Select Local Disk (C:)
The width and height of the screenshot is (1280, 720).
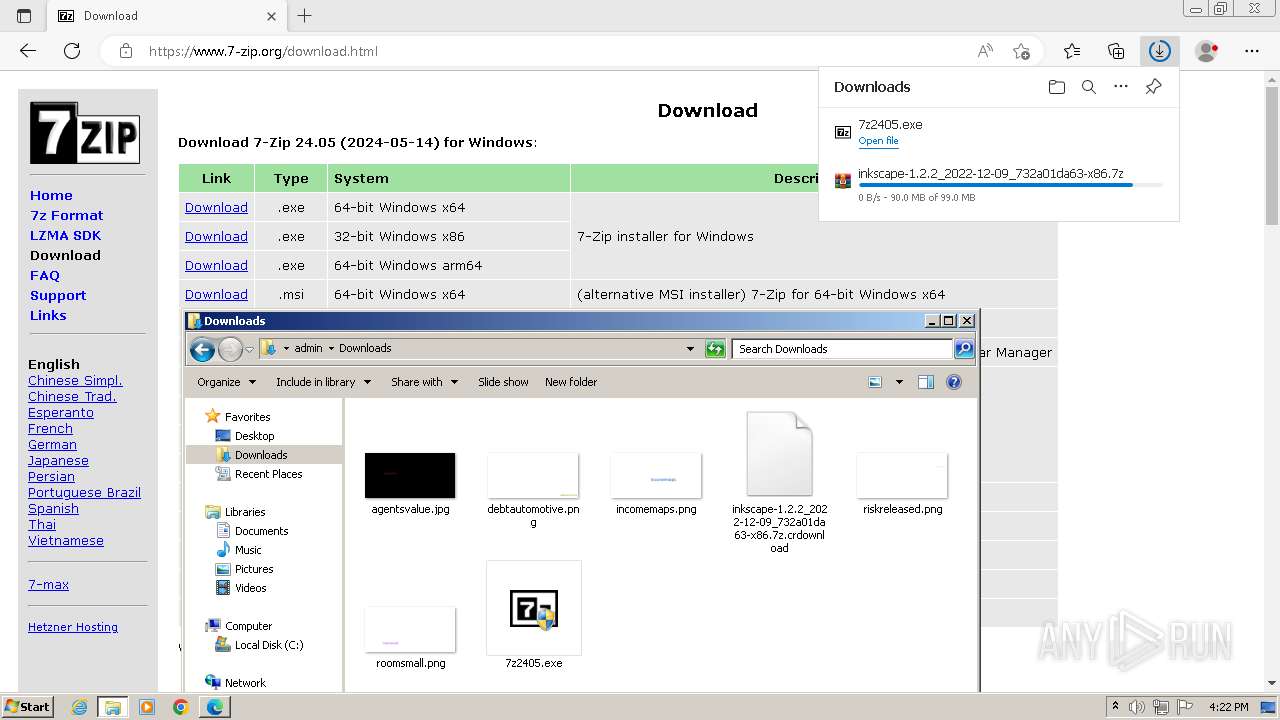click(x=269, y=645)
